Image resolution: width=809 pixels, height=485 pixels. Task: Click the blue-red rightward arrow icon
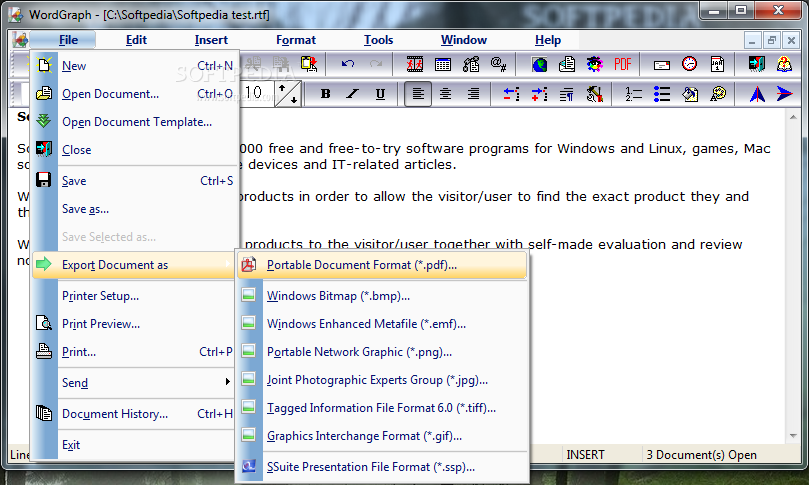coord(784,94)
